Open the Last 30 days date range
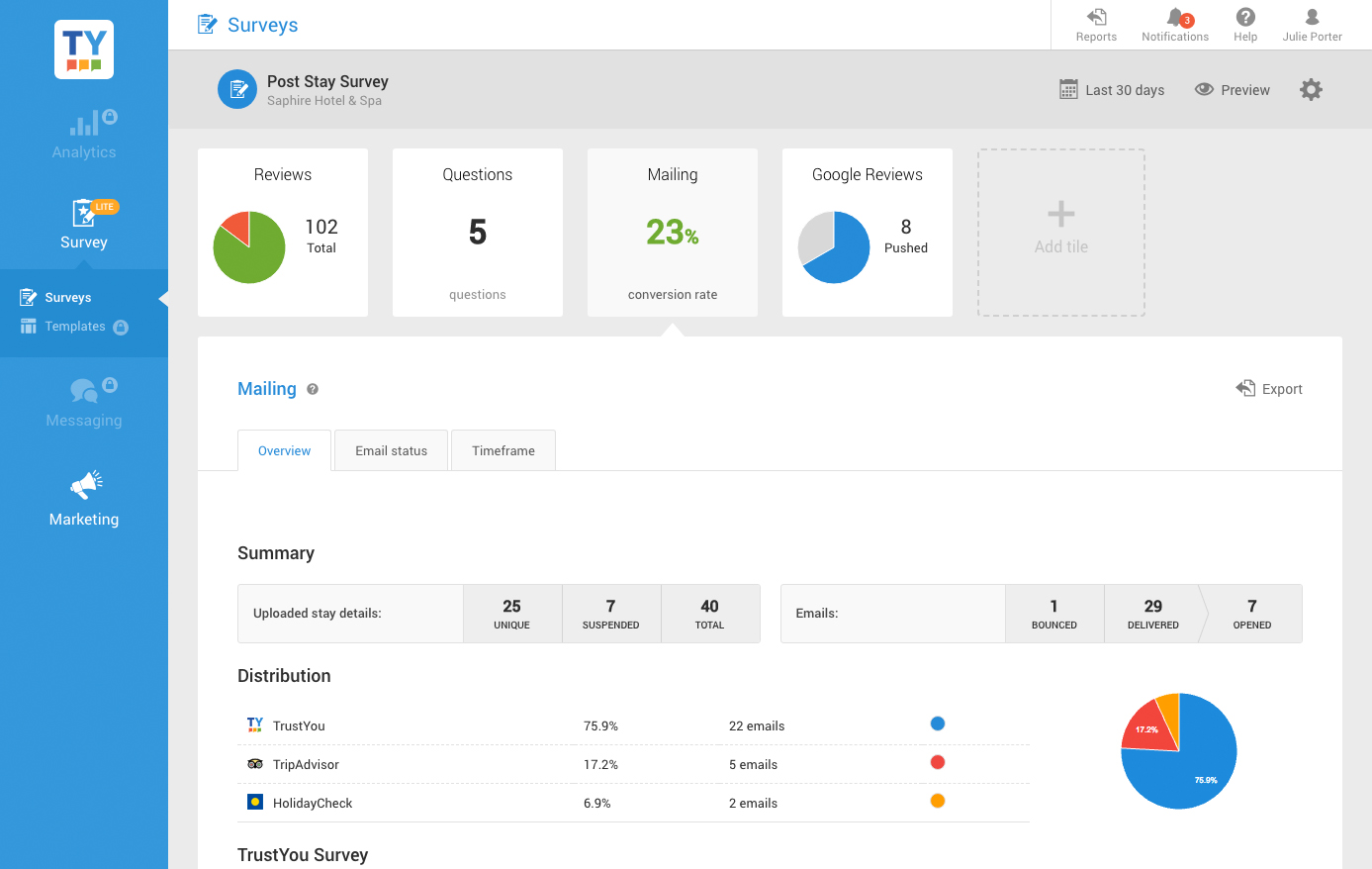The height and width of the screenshot is (869, 1372). [x=1112, y=90]
